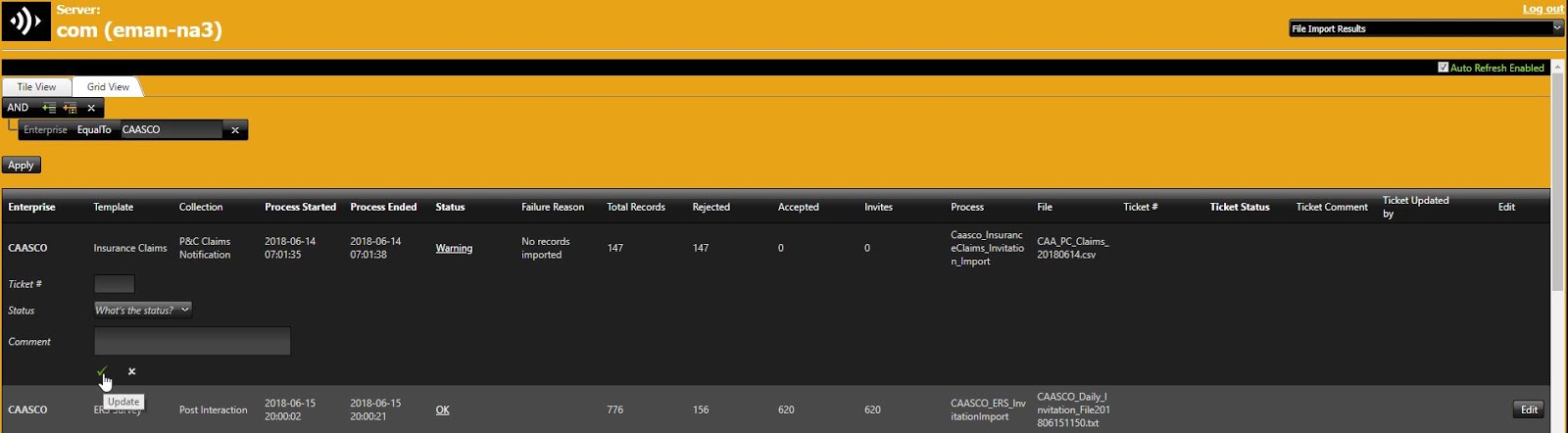The image size is (1568, 433).
Task: Remove the AND filter group
Action: 91,108
